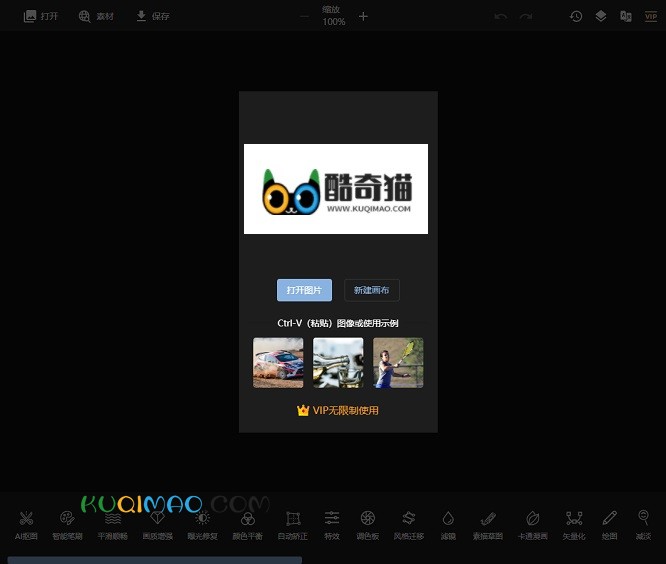Switch language with the translate icon
This screenshot has width=666, height=564.
click(x=626, y=16)
